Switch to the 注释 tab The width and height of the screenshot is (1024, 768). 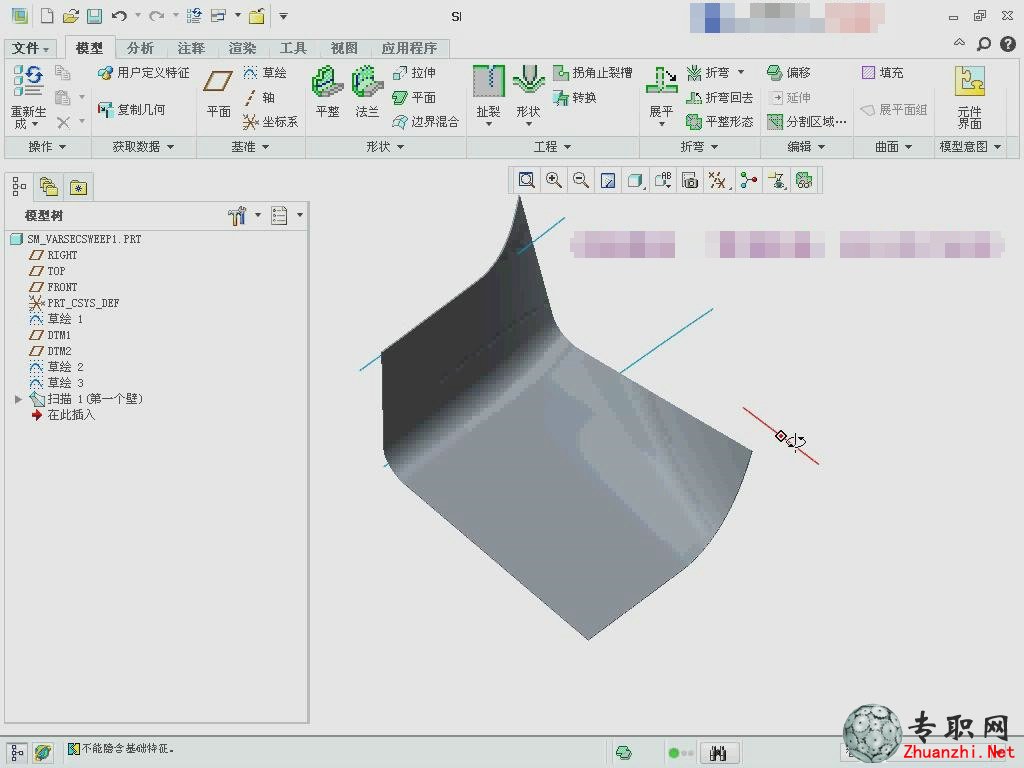point(191,48)
